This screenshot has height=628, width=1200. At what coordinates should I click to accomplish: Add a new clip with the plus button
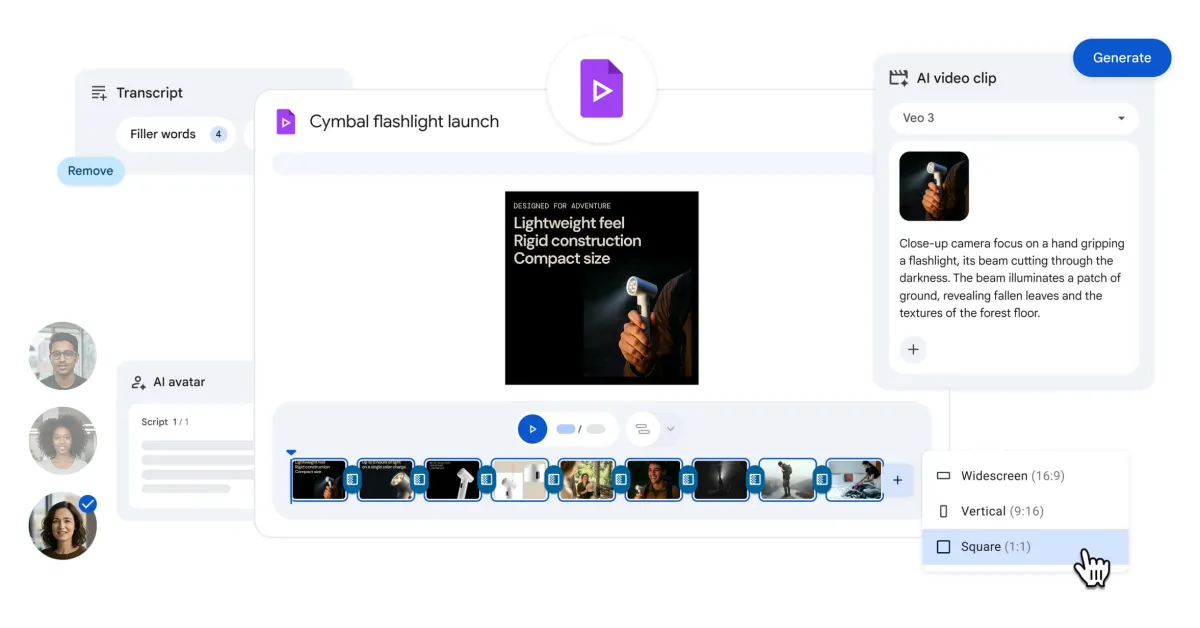[x=897, y=480]
